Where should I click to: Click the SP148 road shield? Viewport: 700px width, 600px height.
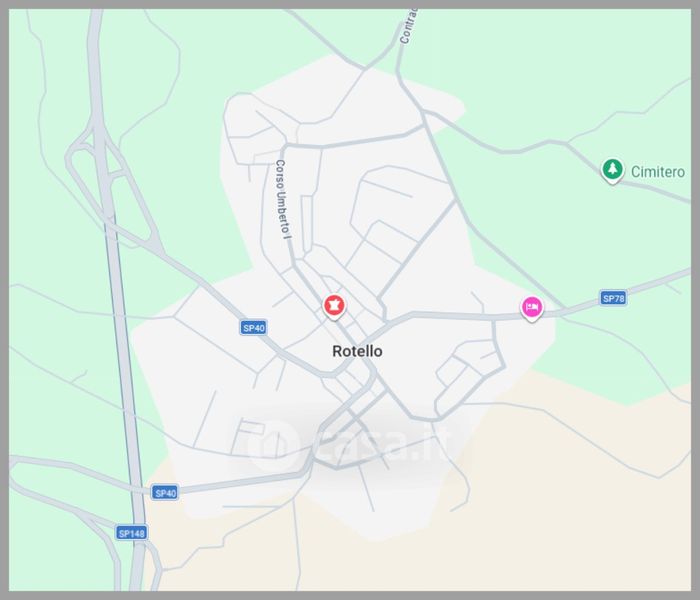pos(131,533)
